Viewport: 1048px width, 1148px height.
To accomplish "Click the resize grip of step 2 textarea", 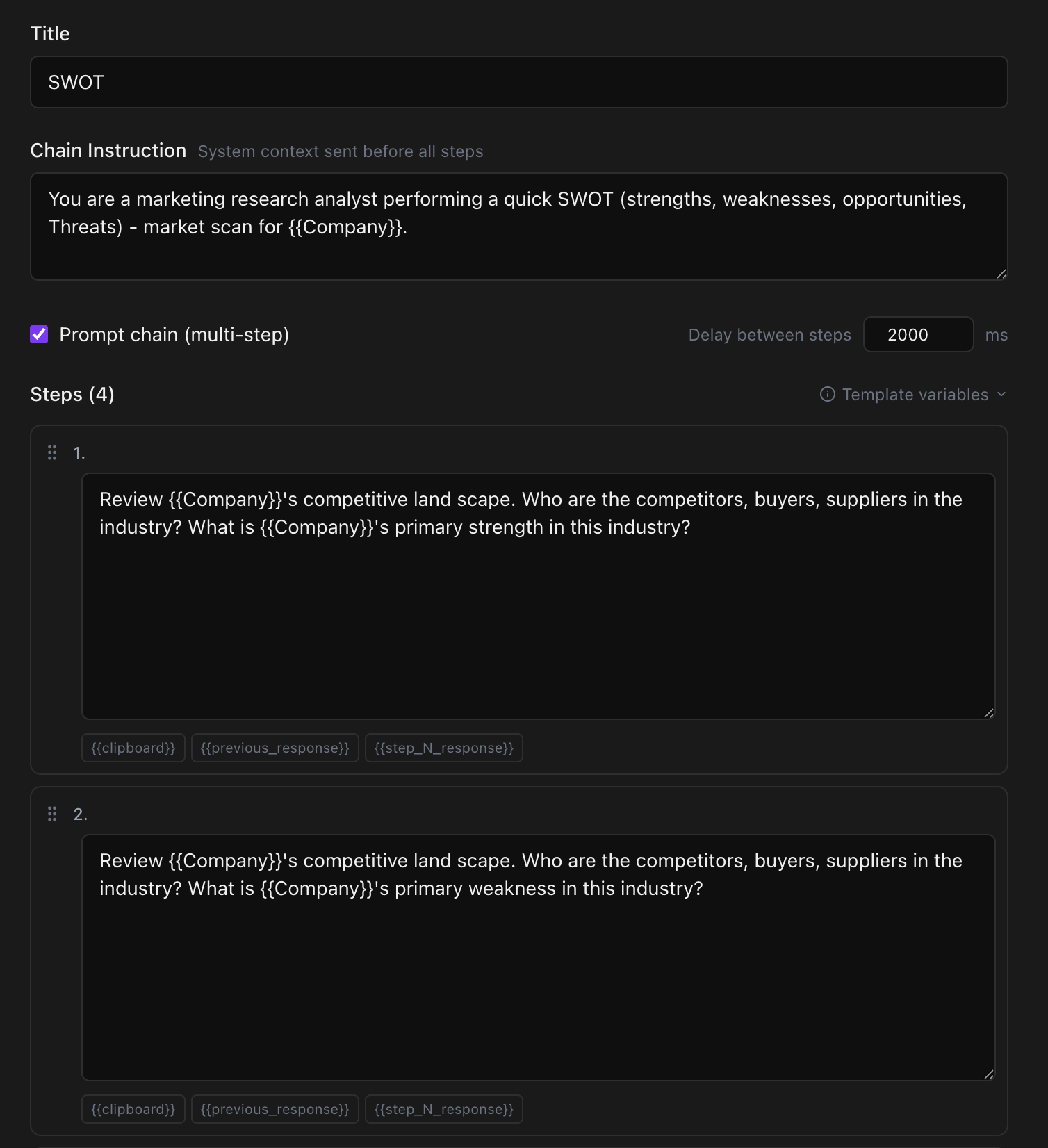I will 988,1073.
